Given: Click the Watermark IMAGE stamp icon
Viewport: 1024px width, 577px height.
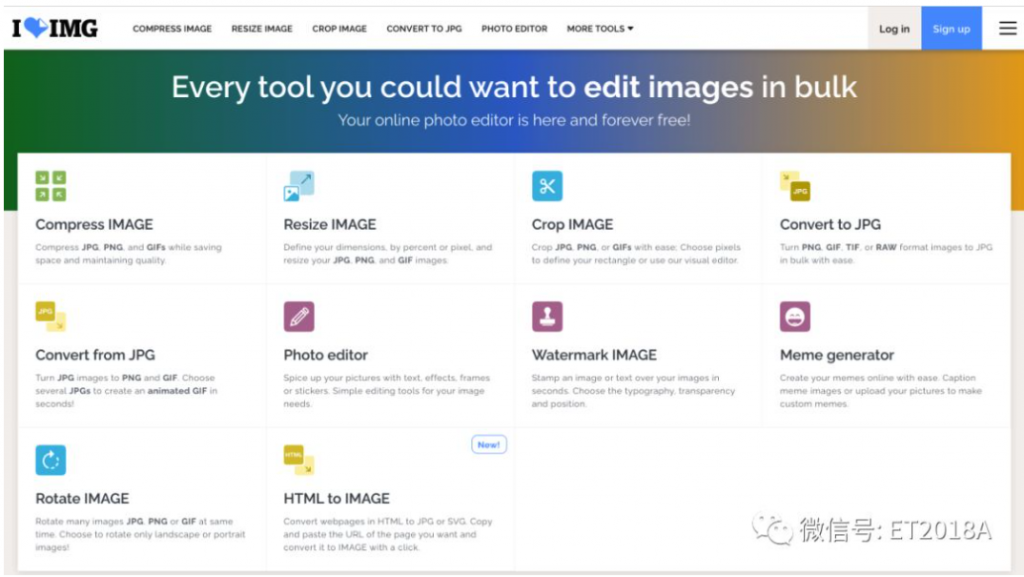Looking at the screenshot, I should tap(547, 317).
